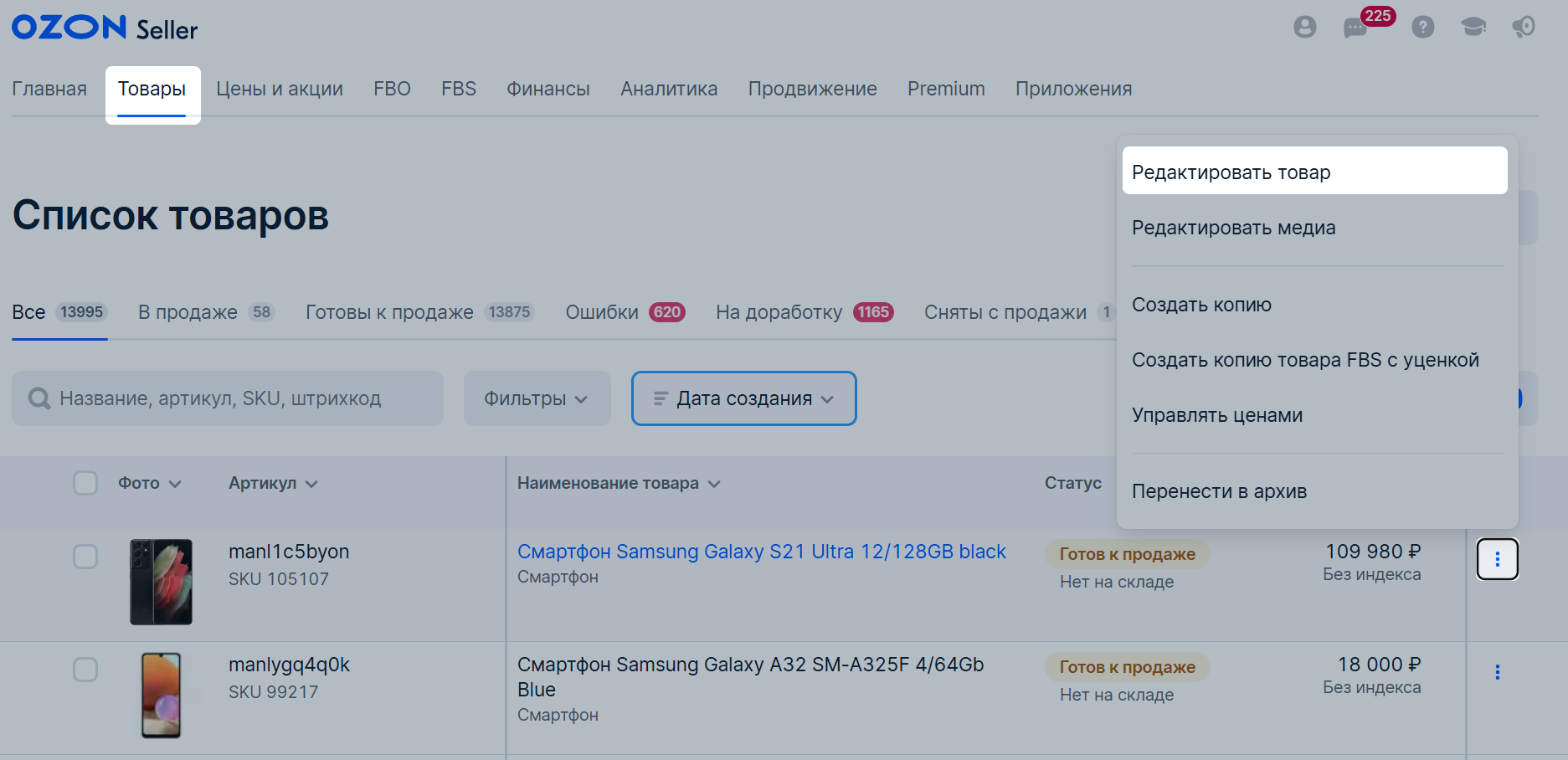Screen dimensions: 1568x760
Task: Open the Приложения nav tab
Action: coord(1073,89)
